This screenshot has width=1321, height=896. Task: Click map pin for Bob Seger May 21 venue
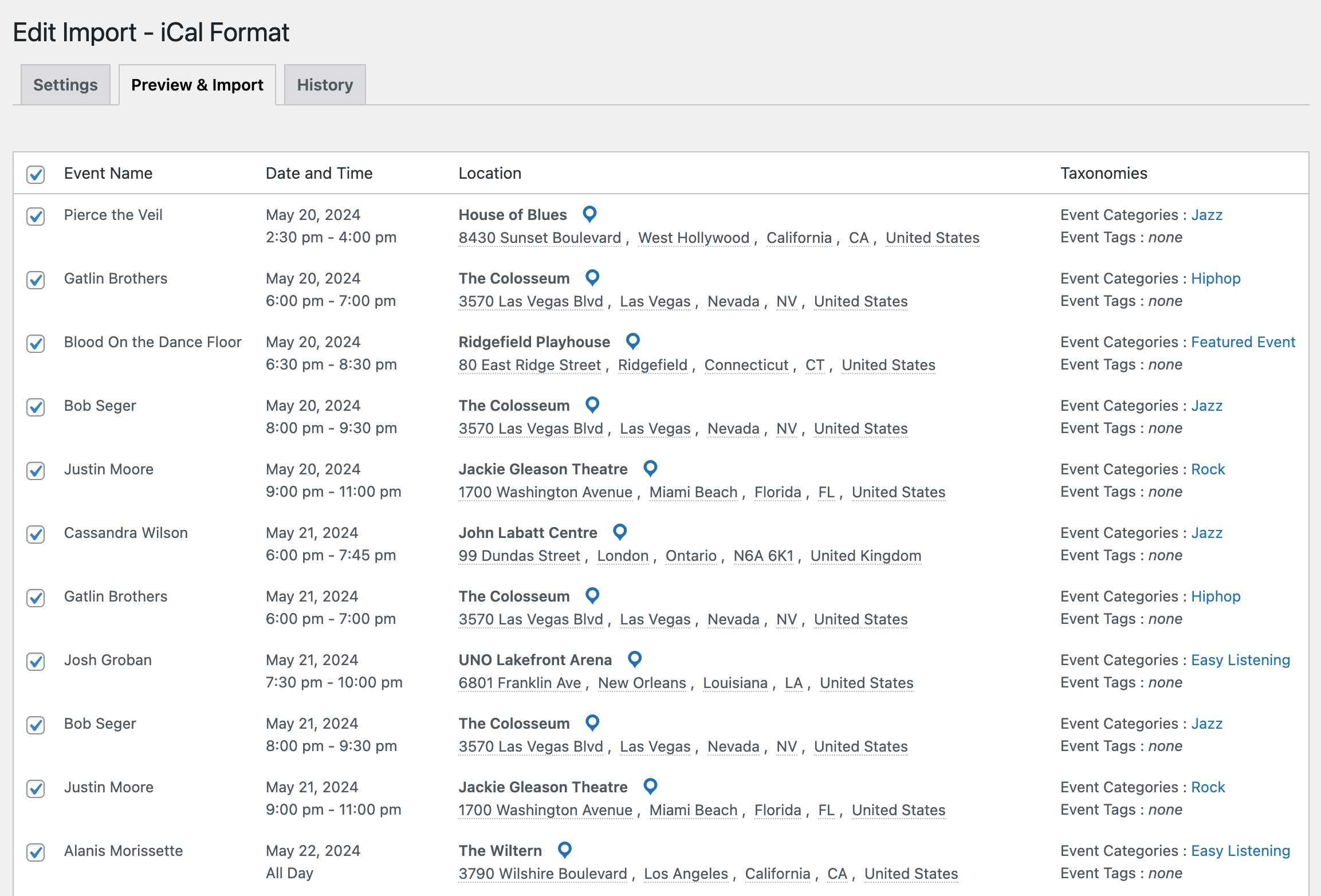point(592,722)
